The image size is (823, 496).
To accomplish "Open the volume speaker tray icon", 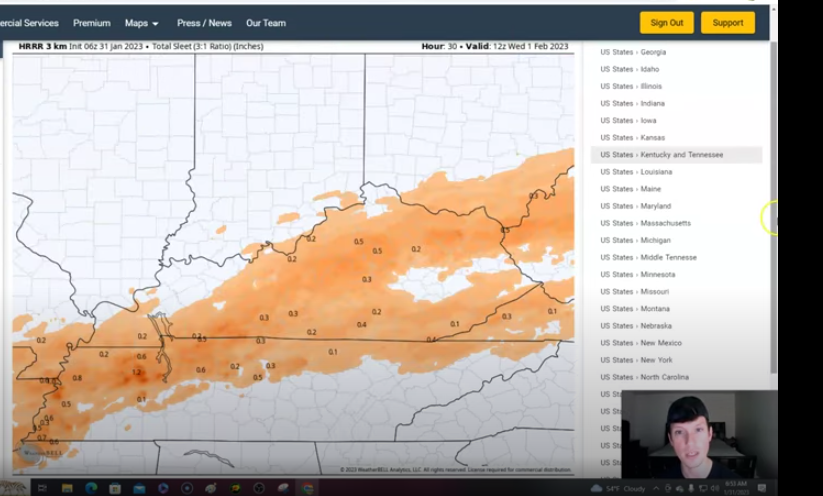I will [x=714, y=489].
